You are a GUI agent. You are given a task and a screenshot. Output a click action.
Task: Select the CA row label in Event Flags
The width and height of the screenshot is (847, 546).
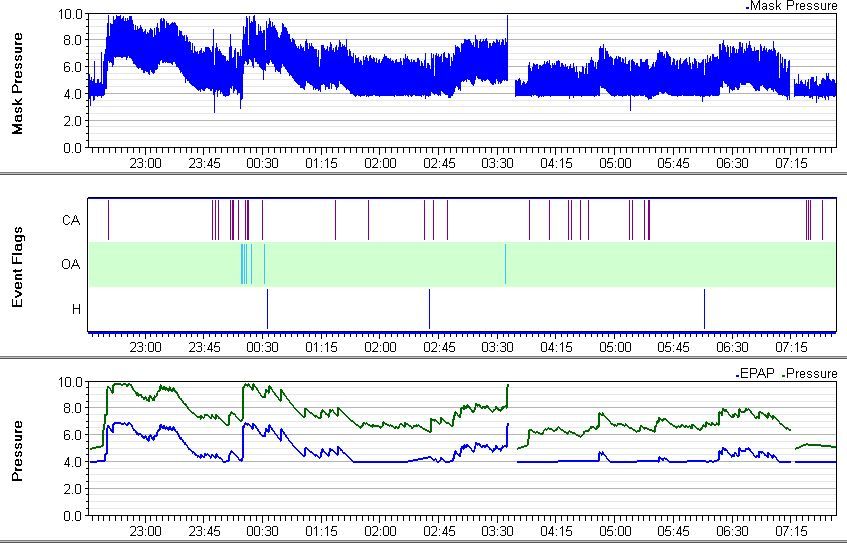72,220
